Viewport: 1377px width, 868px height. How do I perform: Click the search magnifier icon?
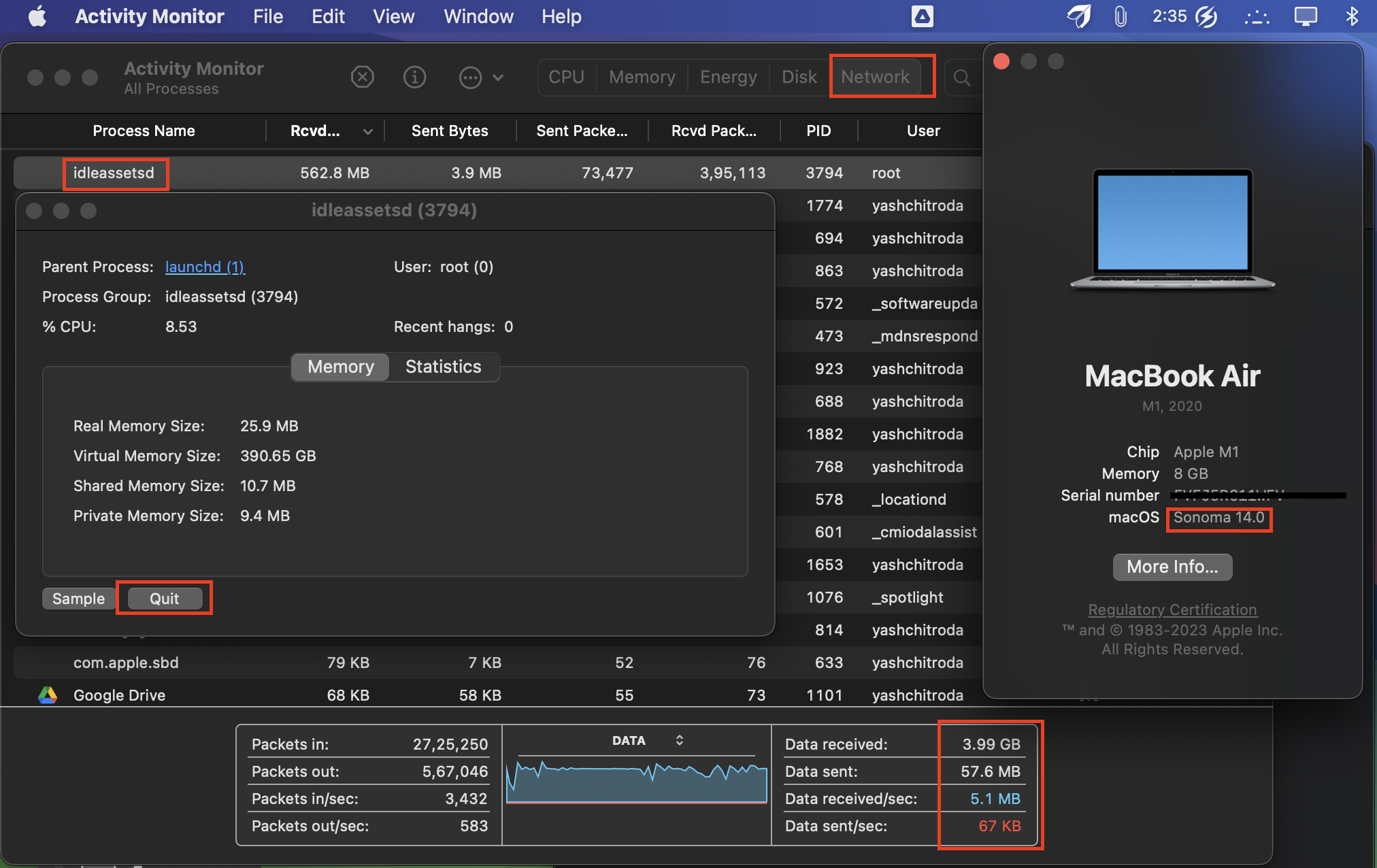(962, 78)
